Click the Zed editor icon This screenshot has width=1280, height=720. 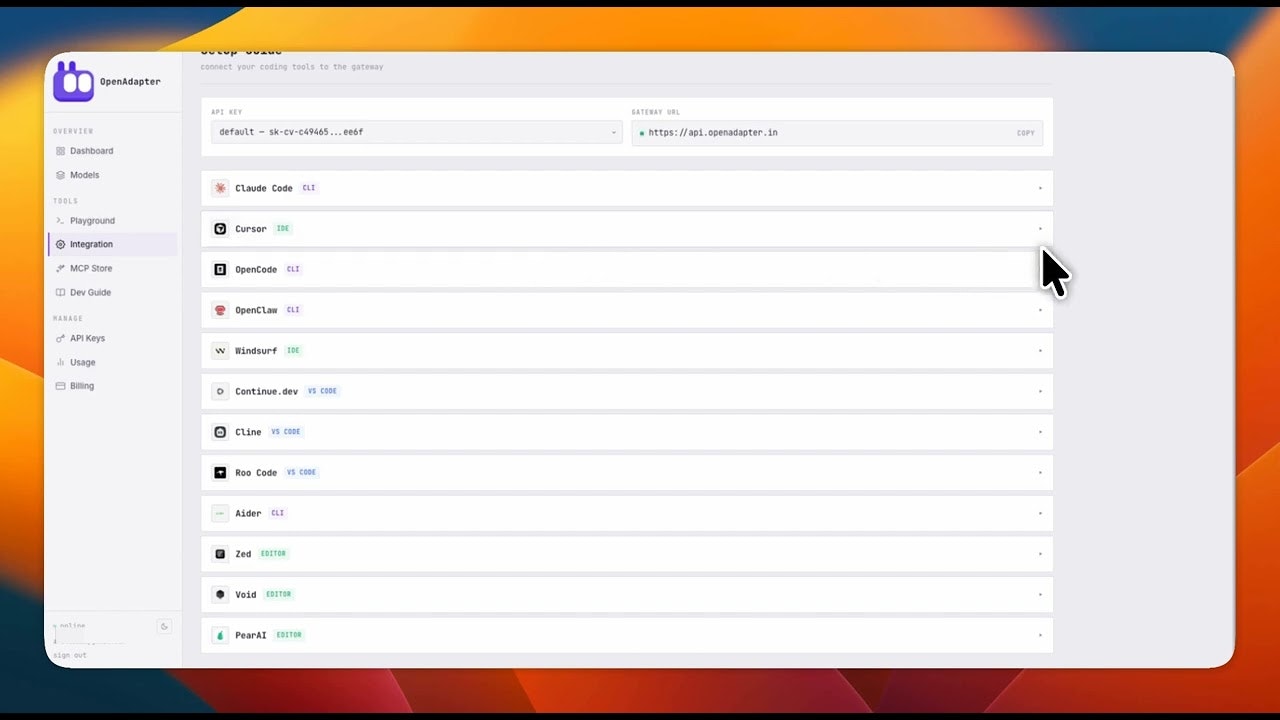220,554
